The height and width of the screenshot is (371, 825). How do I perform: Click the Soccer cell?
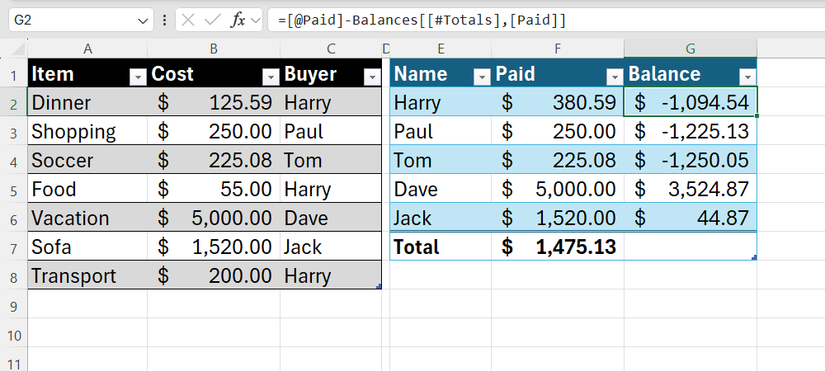87,160
